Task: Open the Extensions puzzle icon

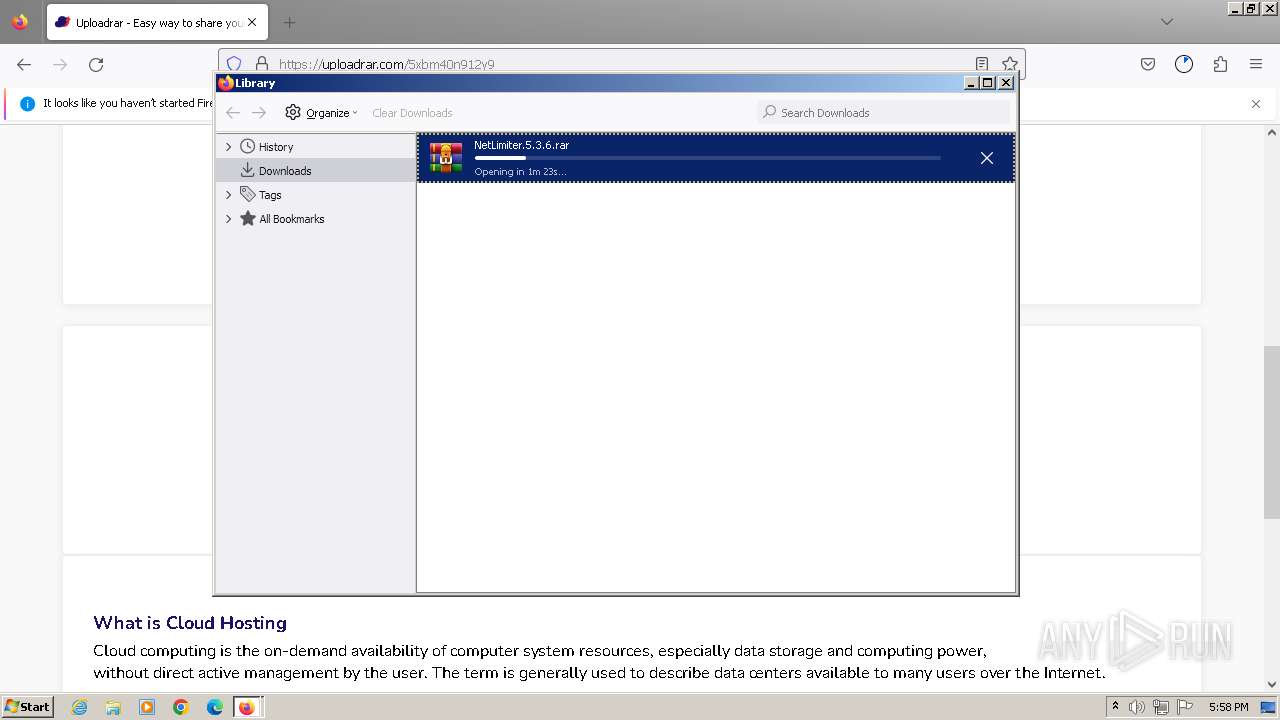Action: click(1220, 64)
